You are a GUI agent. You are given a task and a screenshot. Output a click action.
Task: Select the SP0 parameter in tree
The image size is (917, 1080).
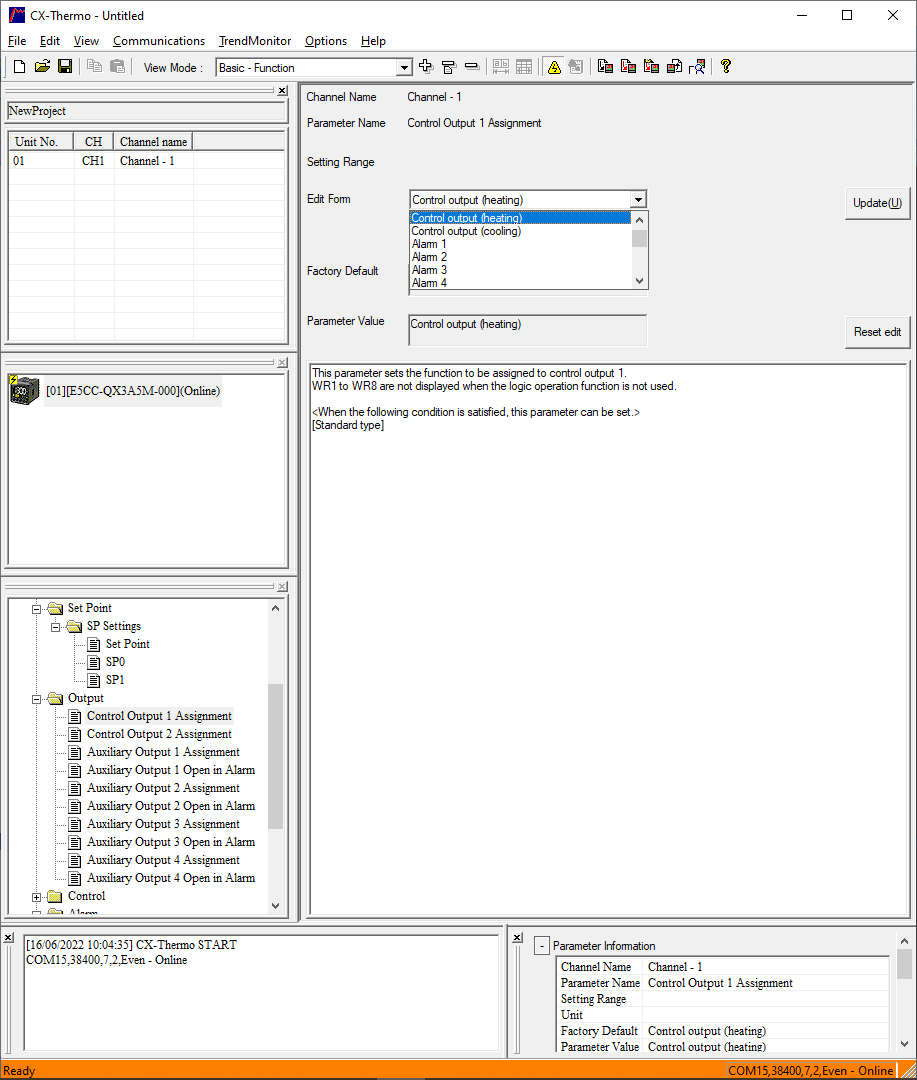(115, 662)
